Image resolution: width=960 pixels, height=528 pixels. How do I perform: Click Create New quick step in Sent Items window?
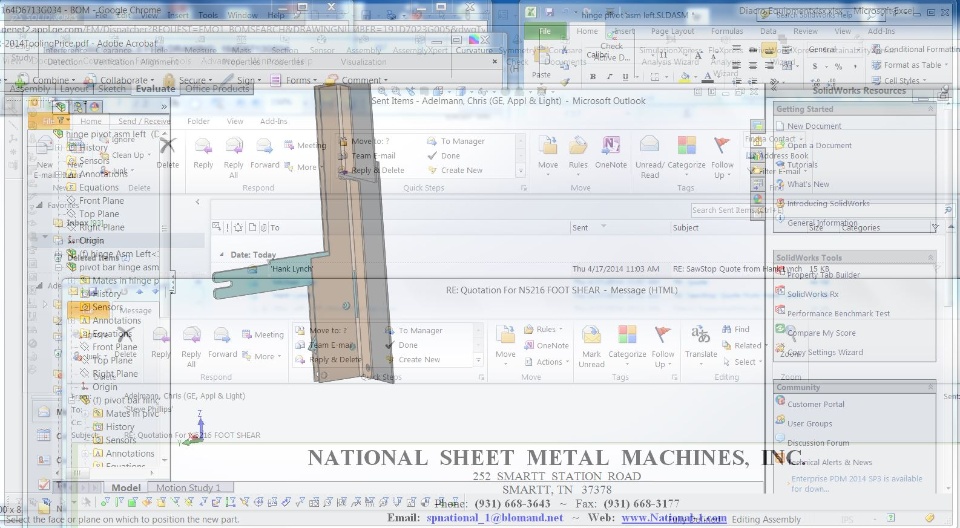point(456,170)
